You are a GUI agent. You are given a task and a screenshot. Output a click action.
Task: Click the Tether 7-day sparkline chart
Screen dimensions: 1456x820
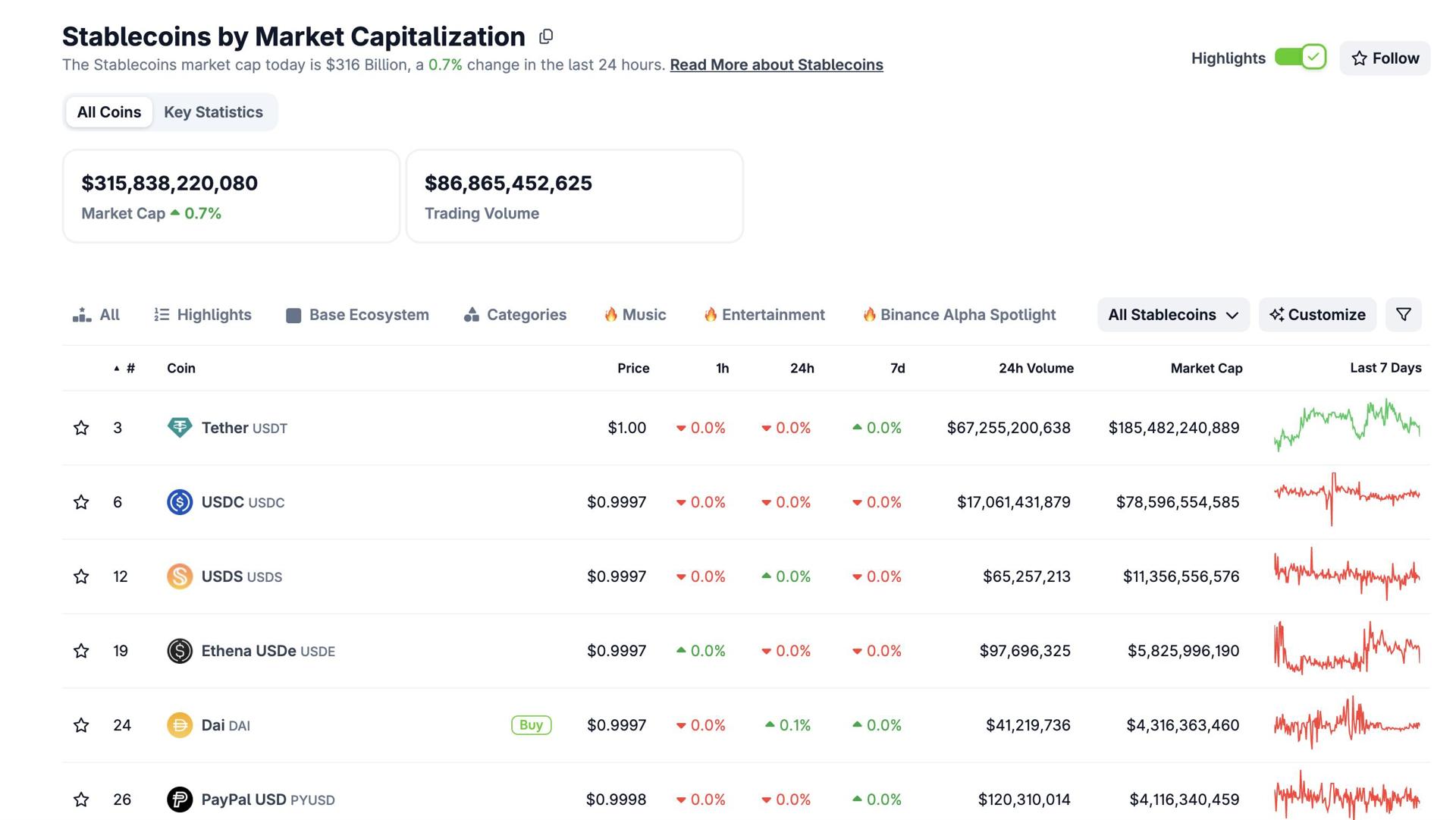pyautogui.click(x=1347, y=427)
